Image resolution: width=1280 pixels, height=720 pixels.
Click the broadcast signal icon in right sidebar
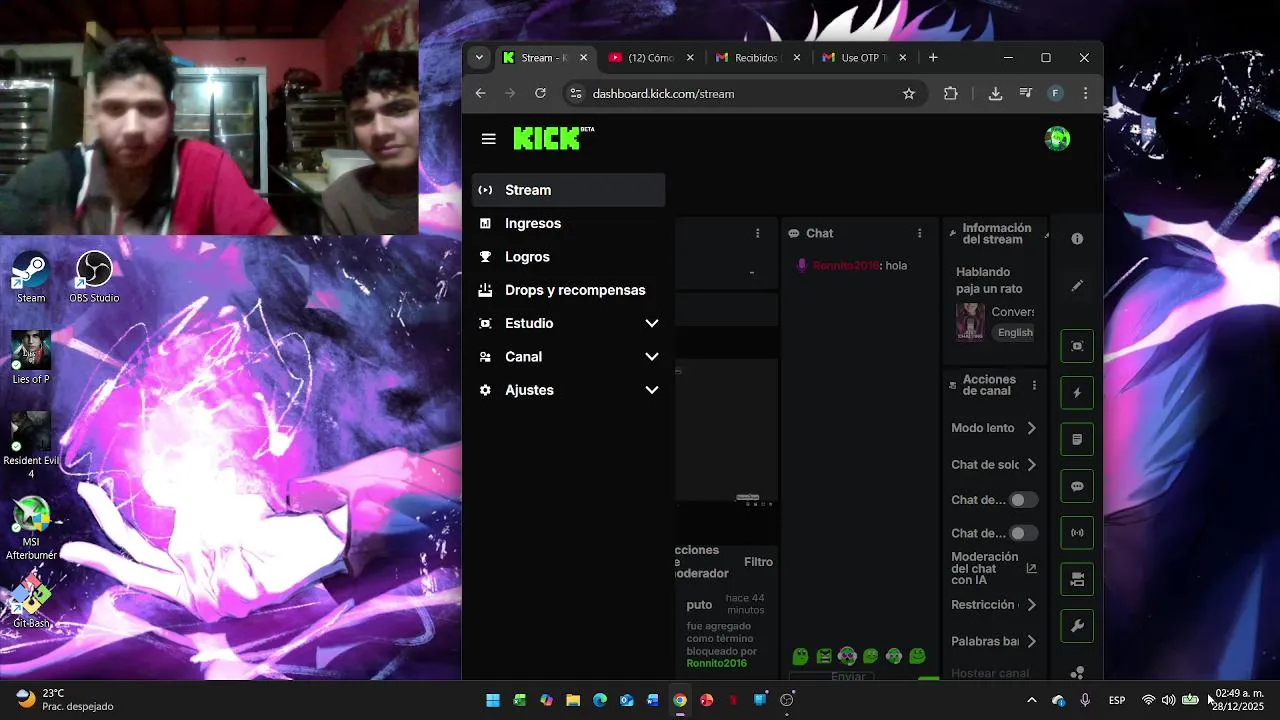point(1077,533)
